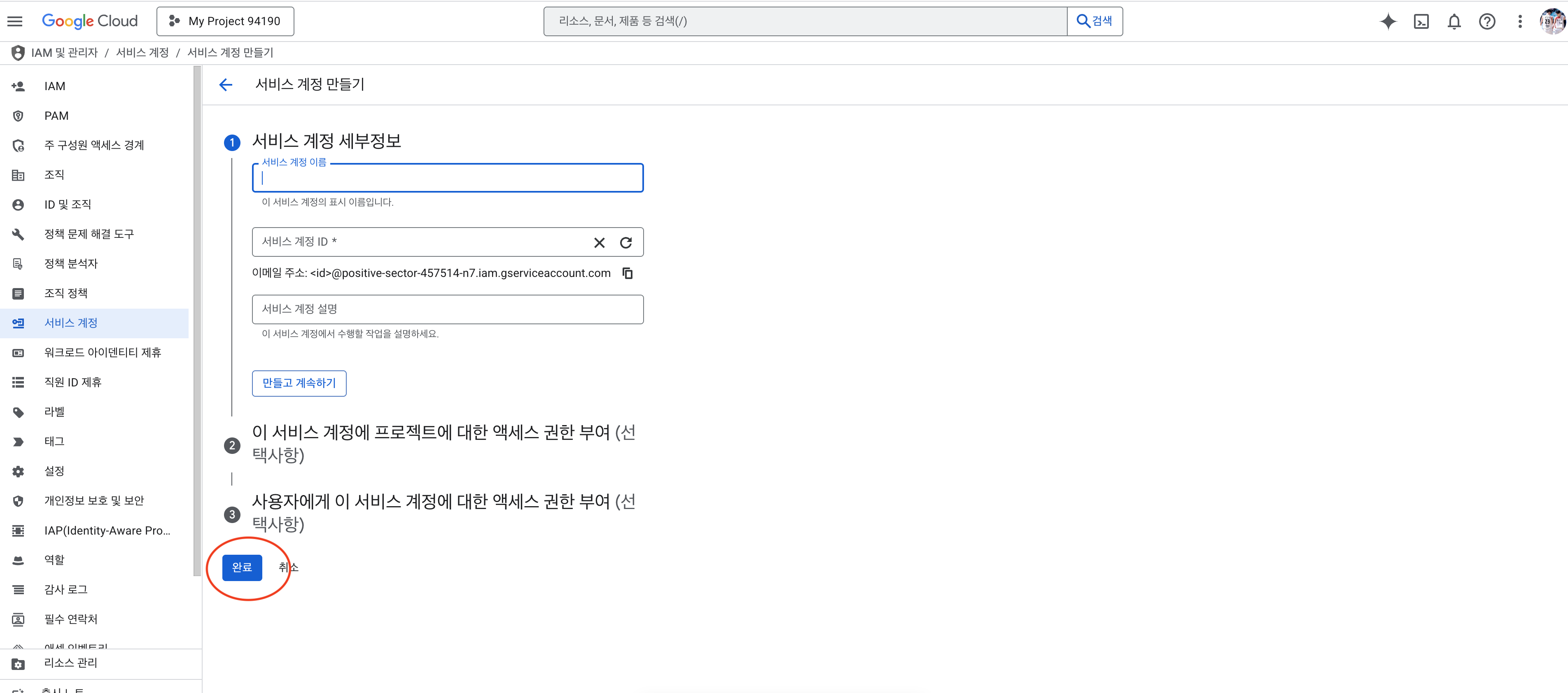Open the Gemini AI sparkle icon
The width and height of the screenshot is (1568, 693).
pyautogui.click(x=1388, y=22)
